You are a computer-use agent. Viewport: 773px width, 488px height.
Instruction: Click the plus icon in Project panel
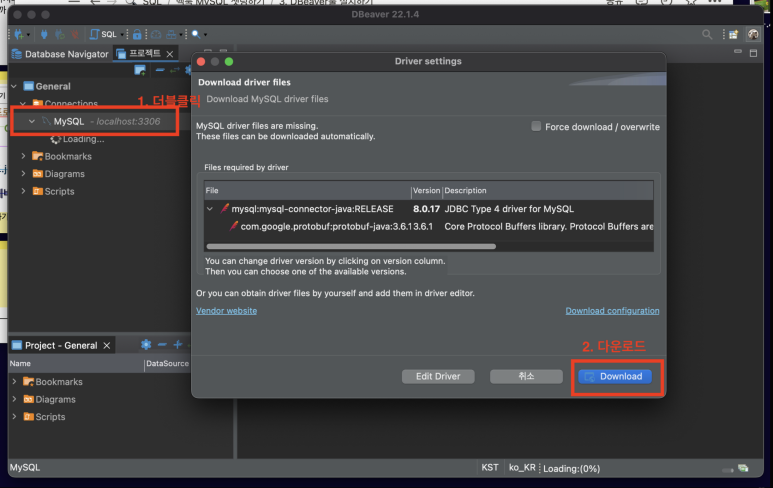177,344
